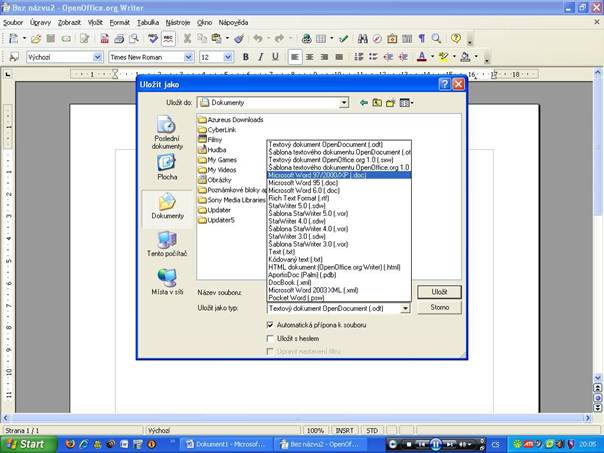
Task: Go back with the green arrow in dialog
Action: [x=363, y=103]
